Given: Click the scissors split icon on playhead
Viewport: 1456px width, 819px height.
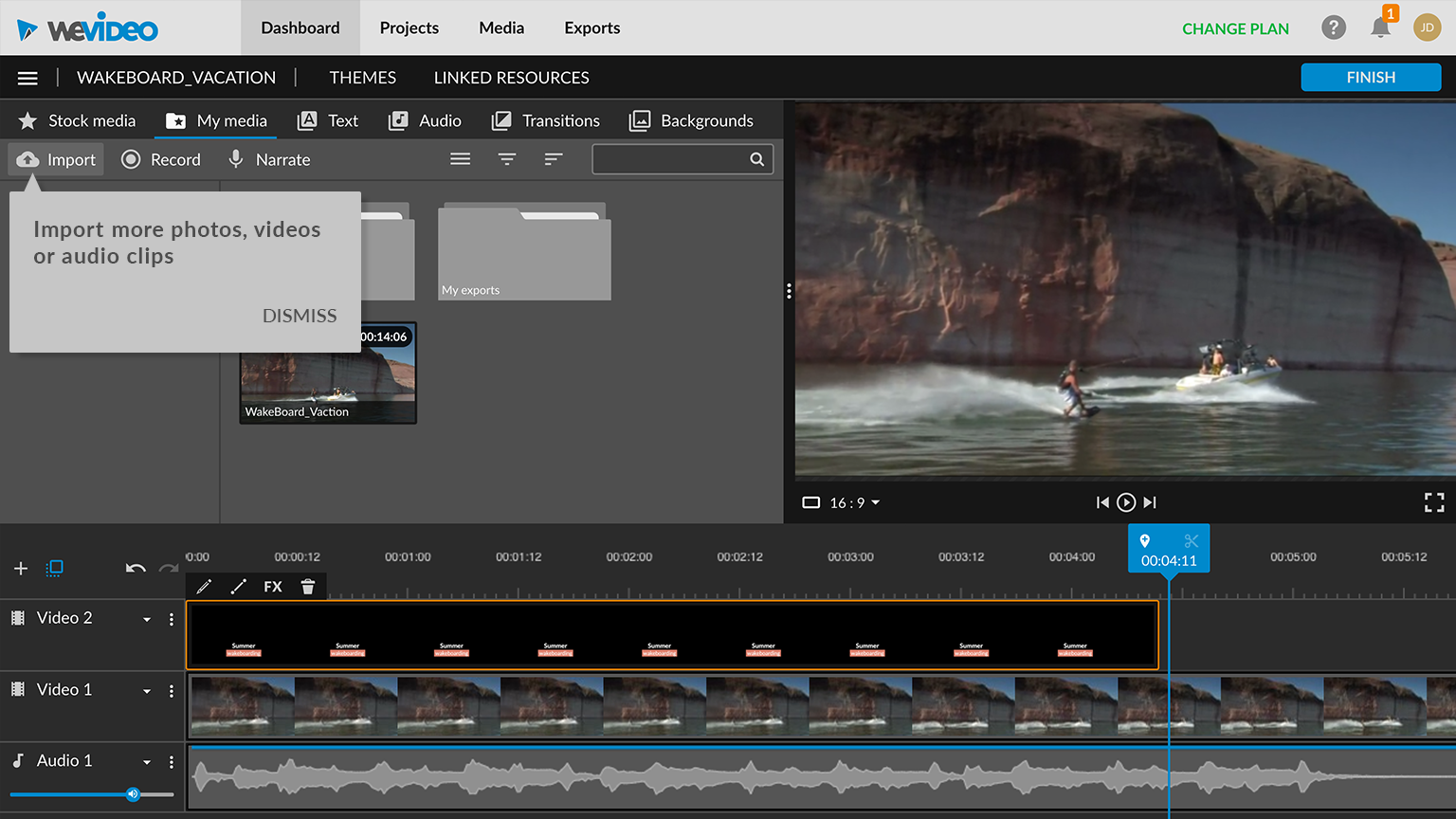Looking at the screenshot, I should coord(1192,541).
